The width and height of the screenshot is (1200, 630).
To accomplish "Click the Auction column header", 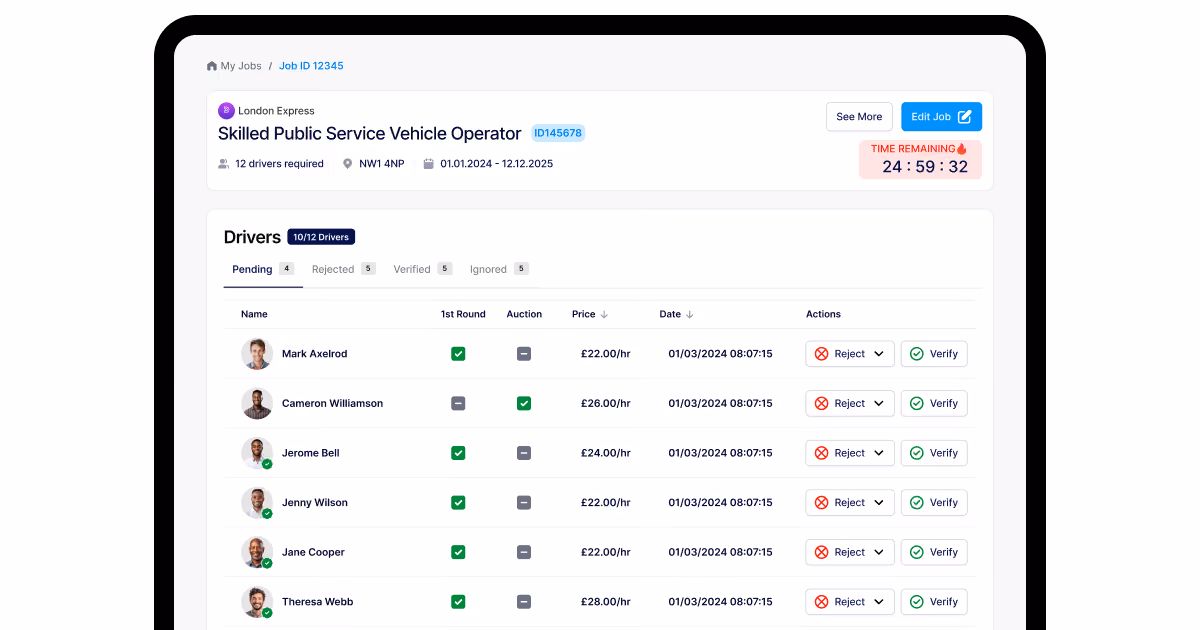I will (x=524, y=314).
